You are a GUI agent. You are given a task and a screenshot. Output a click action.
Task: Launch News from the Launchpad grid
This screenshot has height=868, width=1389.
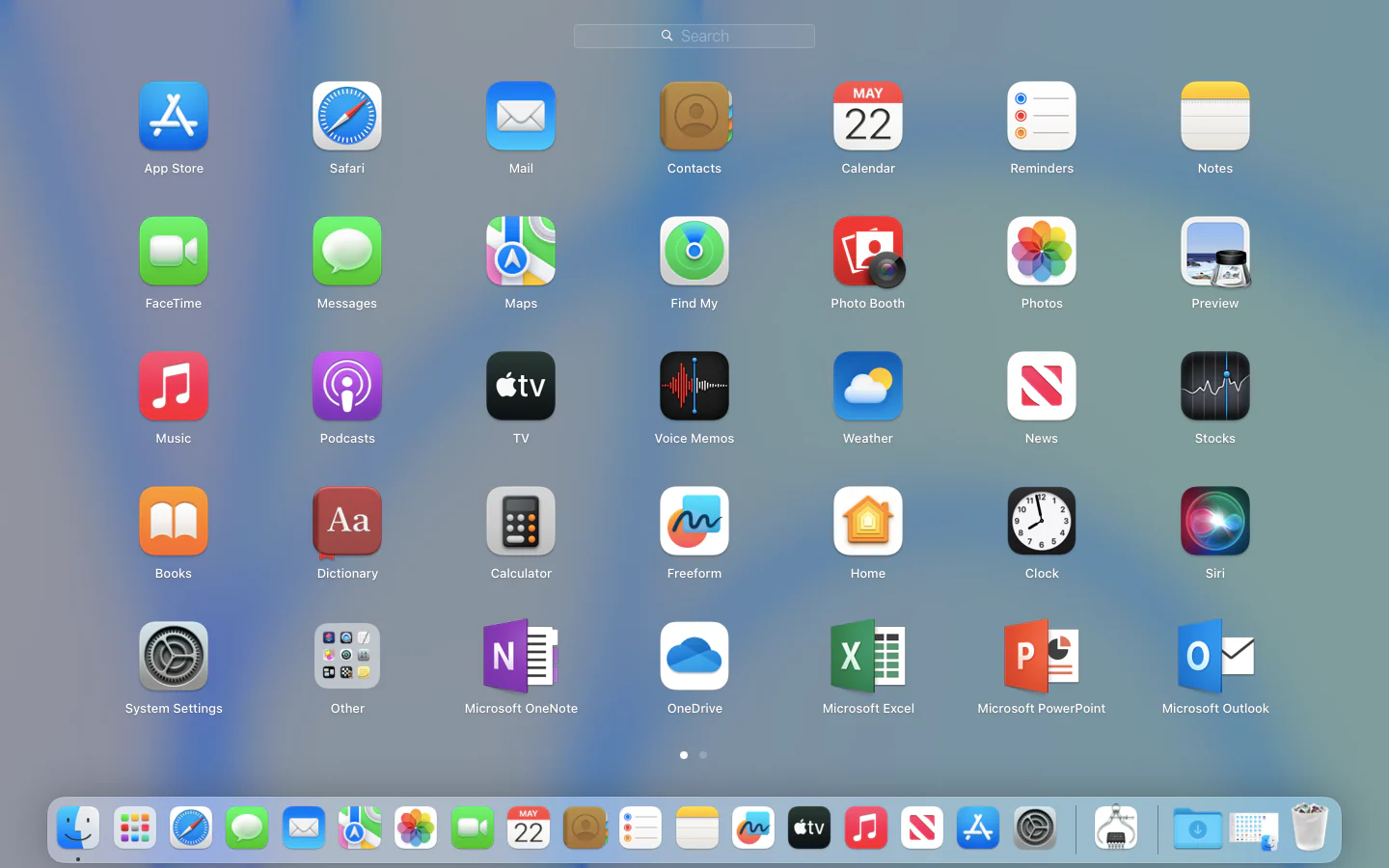(1042, 387)
